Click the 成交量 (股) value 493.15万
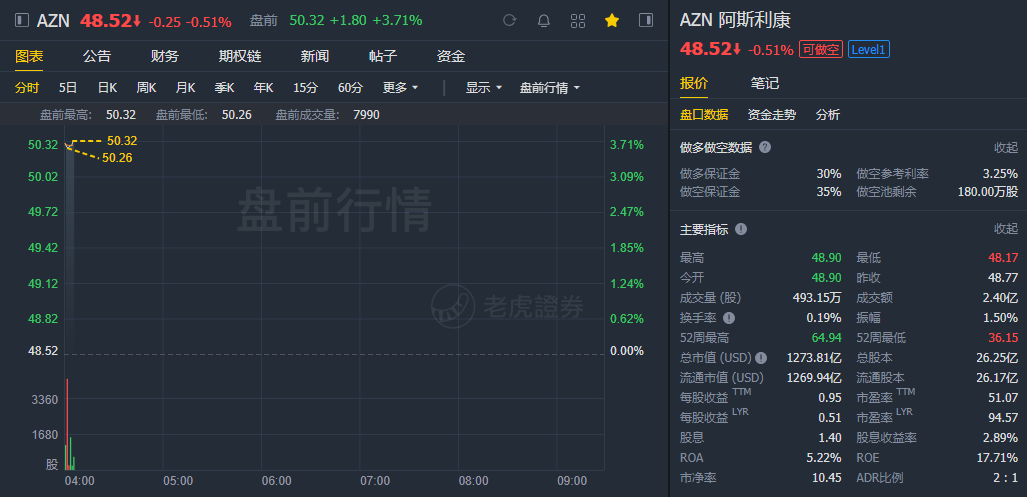The height and width of the screenshot is (497, 1027). point(817,299)
